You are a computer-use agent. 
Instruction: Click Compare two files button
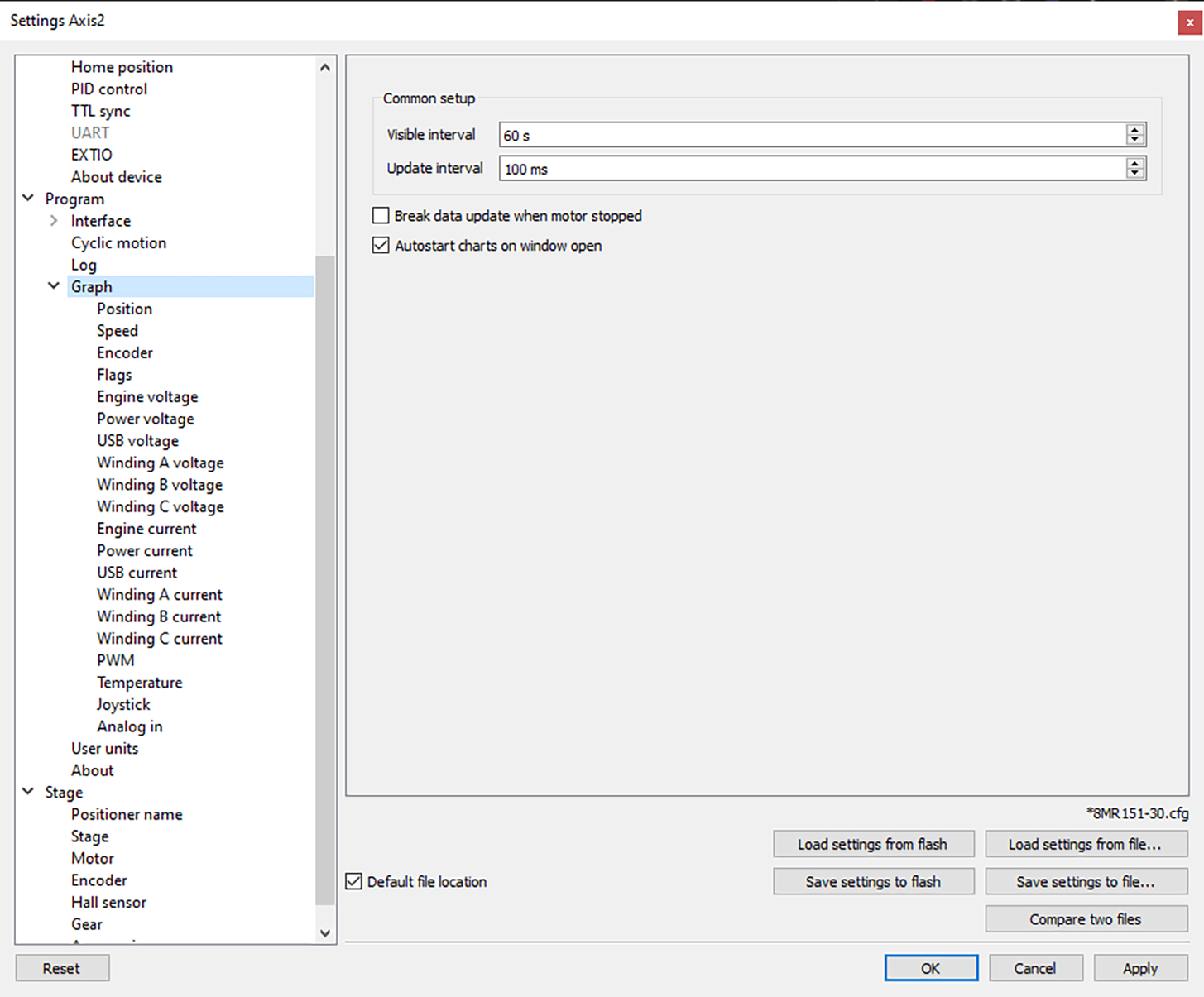1085,919
